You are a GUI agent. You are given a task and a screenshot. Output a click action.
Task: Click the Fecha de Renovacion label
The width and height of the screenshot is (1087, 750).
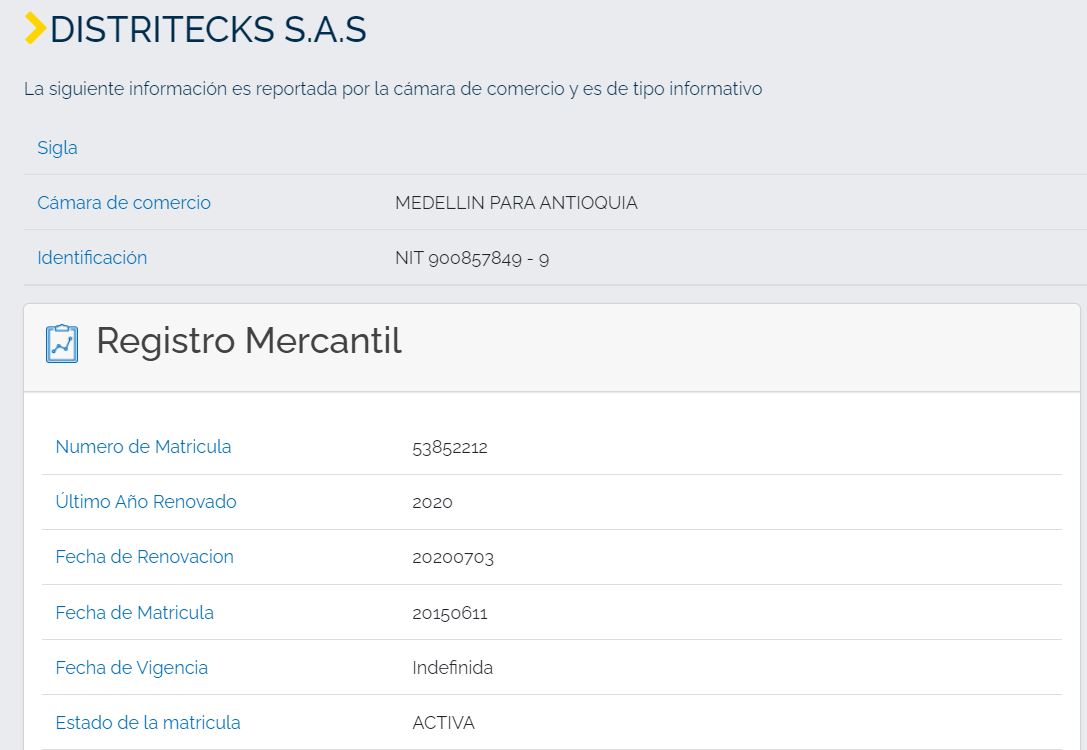pyautogui.click(x=144, y=557)
